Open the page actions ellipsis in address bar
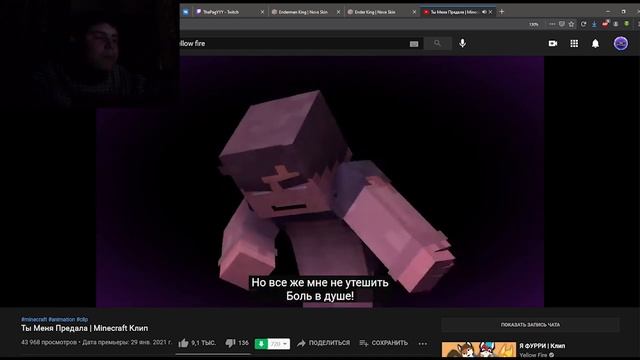This screenshot has width=640, height=360. tap(552, 24)
